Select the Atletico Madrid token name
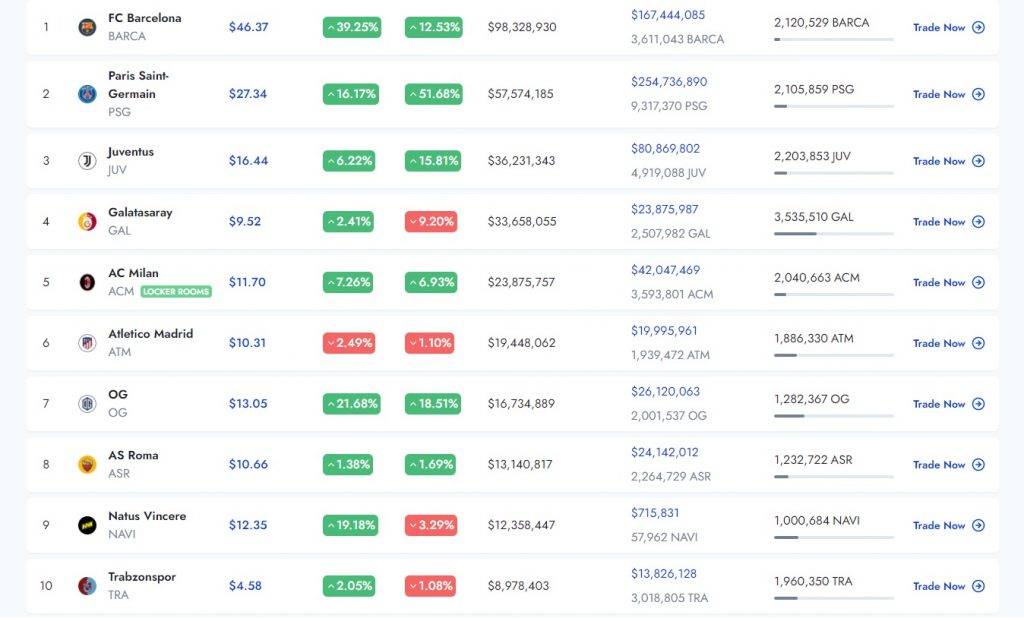 (150, 334)
